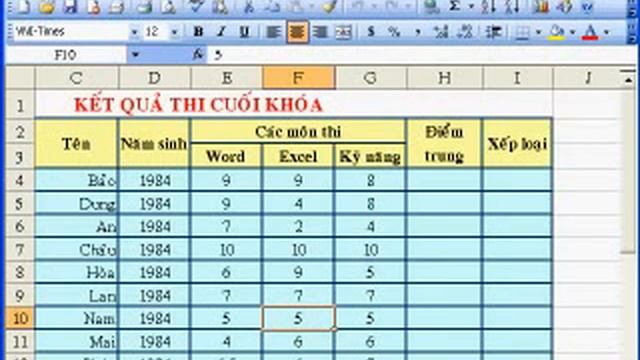
Task: Click the Format Painter brush icon
Action: click(329, 6)
